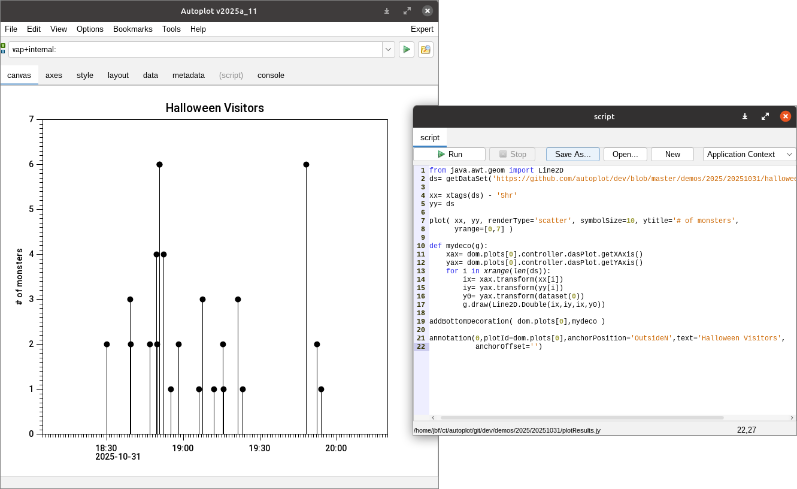Click the green play button beside address bar
The width and height of the screenshot is (797, 489).
407,49
